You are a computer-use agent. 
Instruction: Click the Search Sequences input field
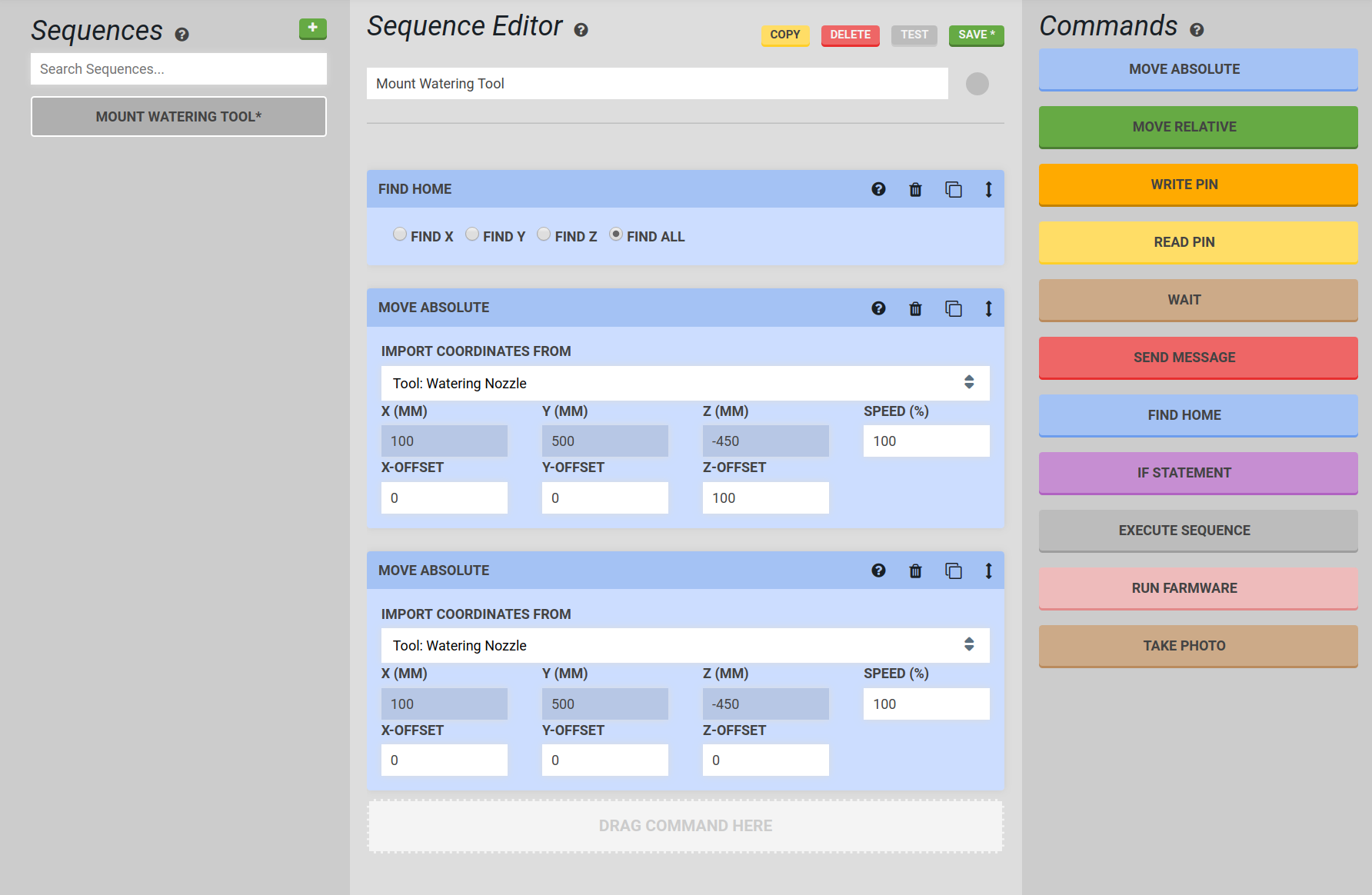pos(178,69)
